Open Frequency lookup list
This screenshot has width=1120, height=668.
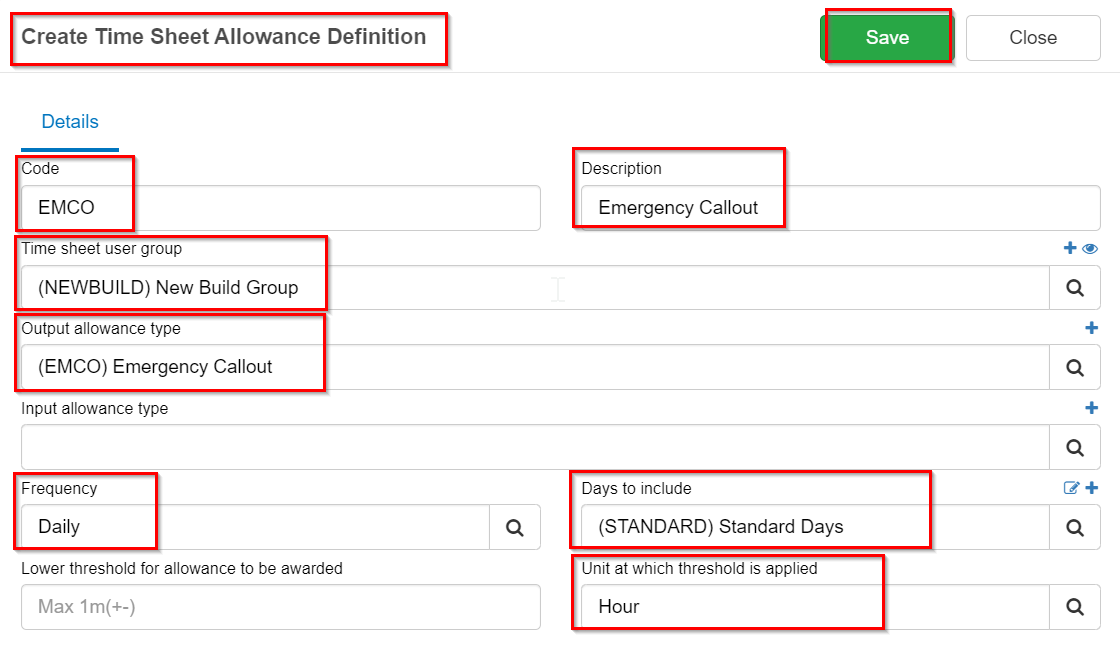515,527
